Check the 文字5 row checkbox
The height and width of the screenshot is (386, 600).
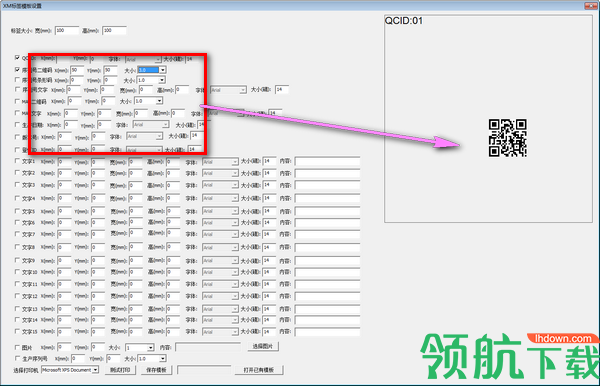(x=17, y=211)
